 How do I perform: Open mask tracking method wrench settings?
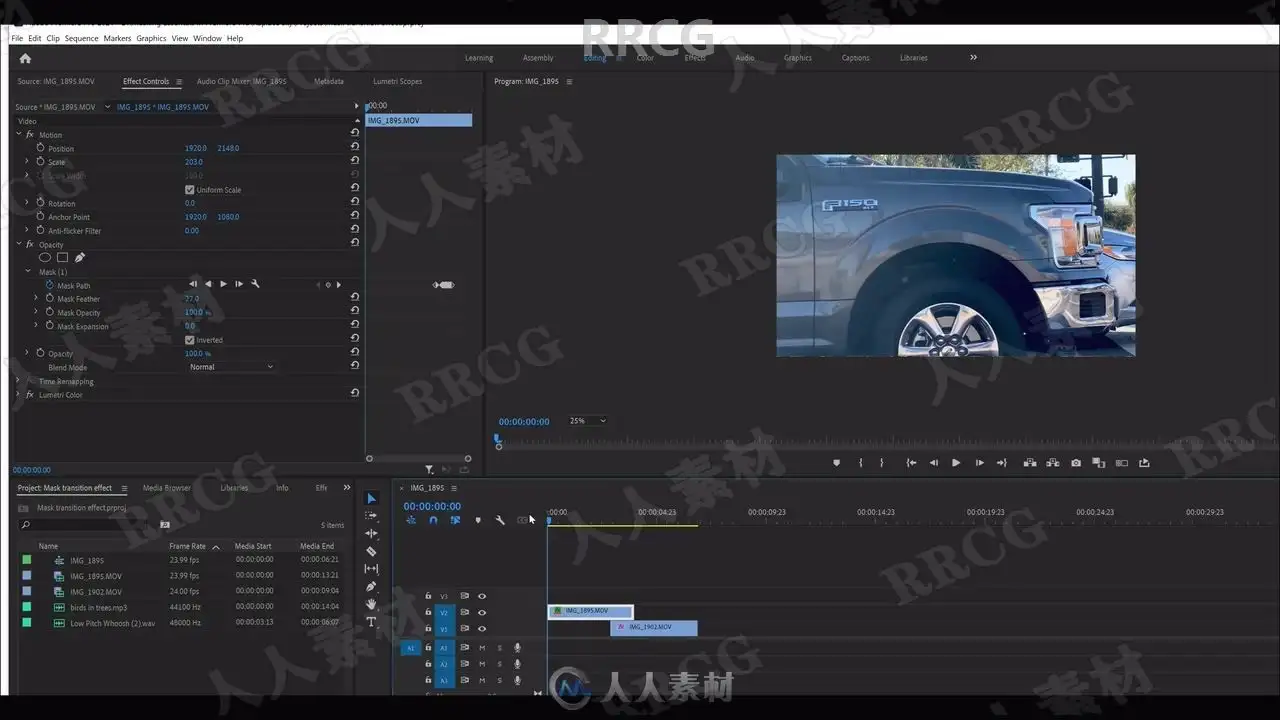pyautogui.click(x=255, y=284)
